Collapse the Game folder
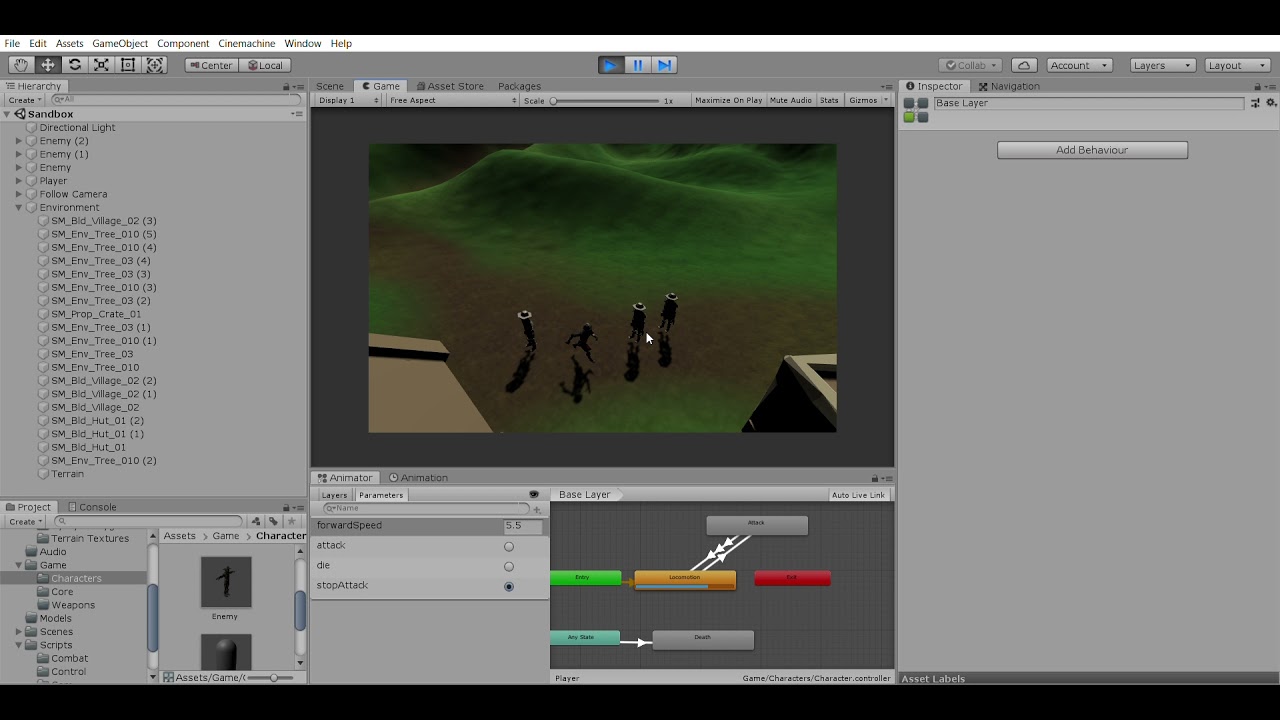This screenshot has height=720, width=1280. 19,565
